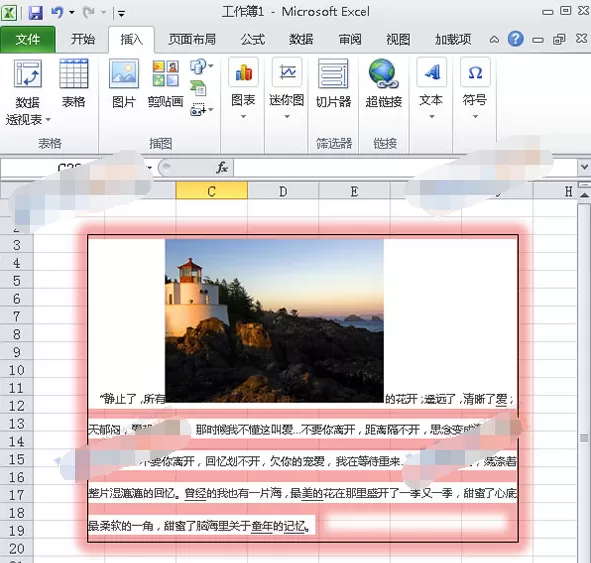Click the fx Insert Function button
591x563 pixels.
click(x=222, y=167)
